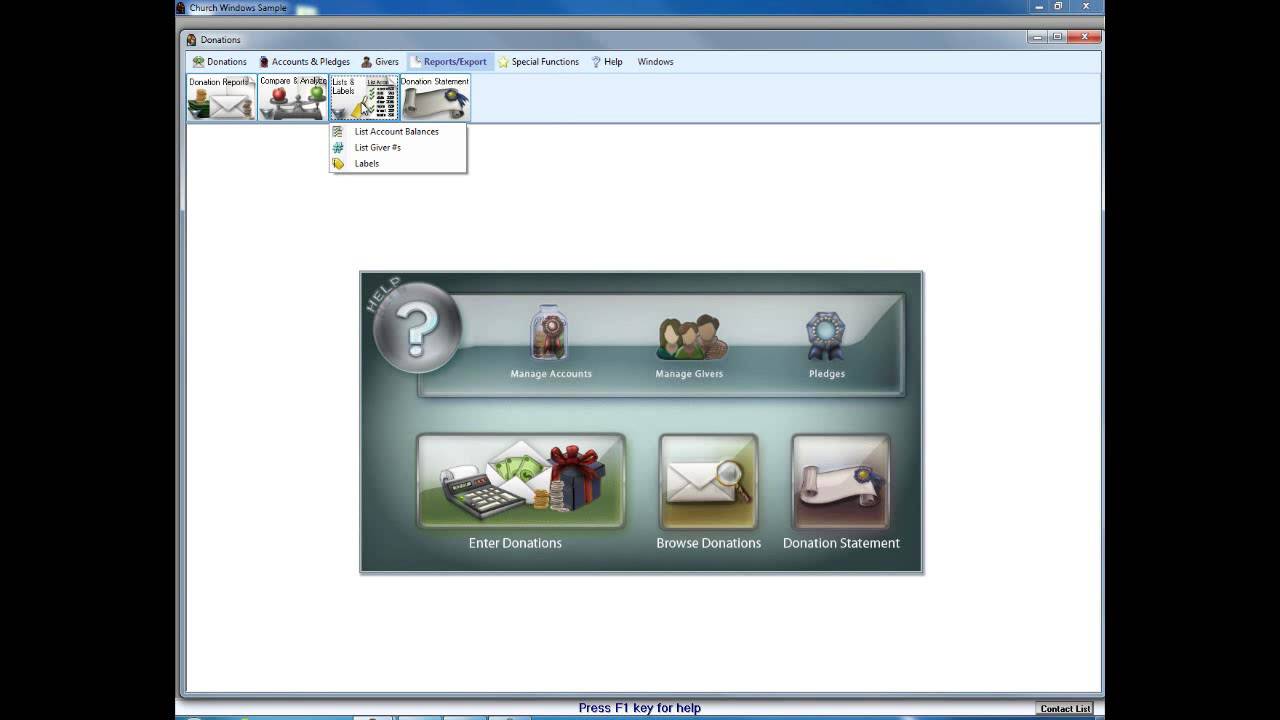Open the Givers menu
The width and height of the screenshot is (1280, 720).
pos(380,62)
